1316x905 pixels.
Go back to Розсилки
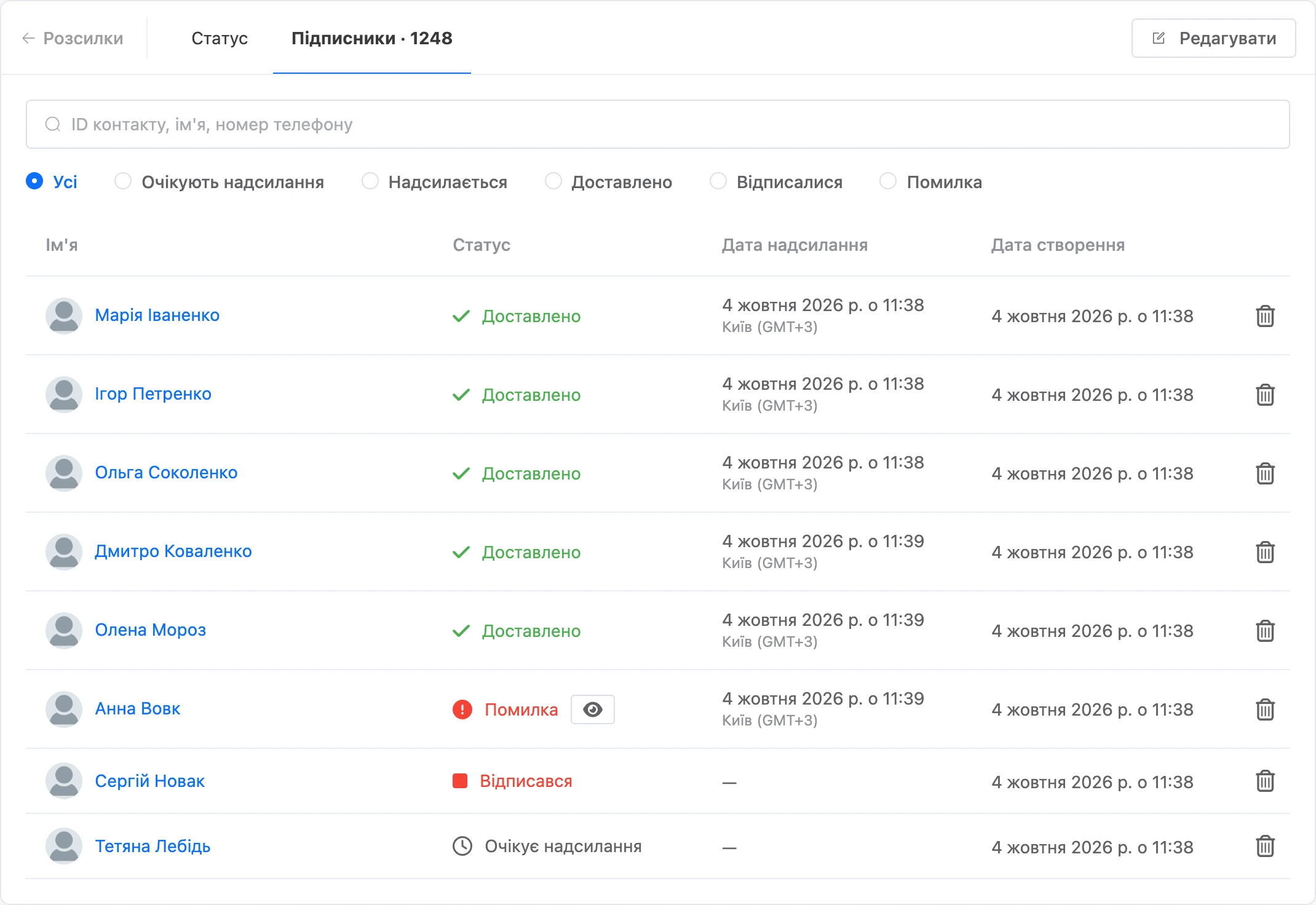73,38
